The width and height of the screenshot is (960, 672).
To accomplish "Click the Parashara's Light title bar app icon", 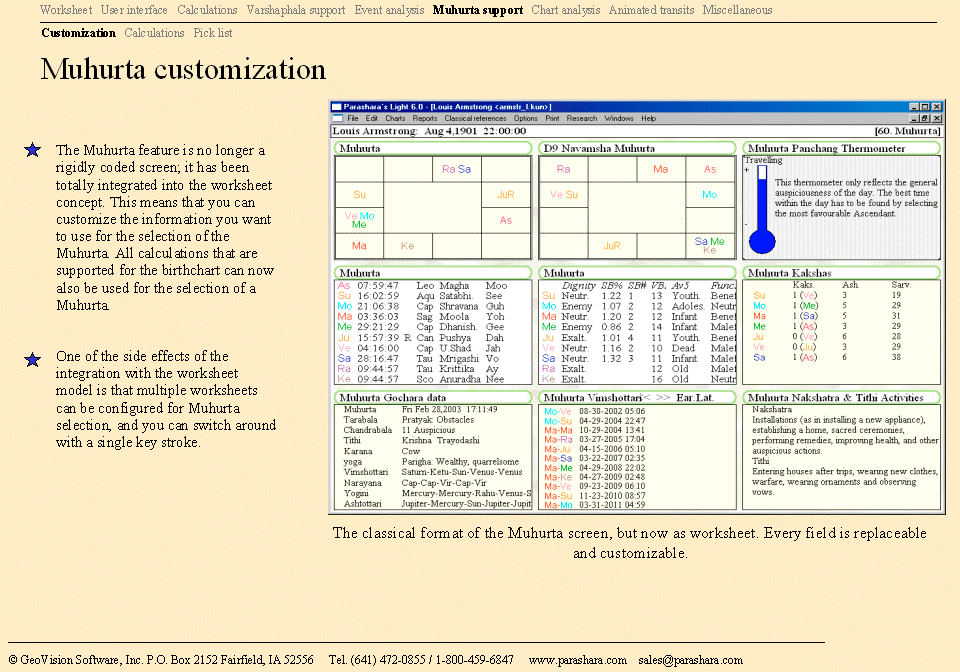I will pos(336,106).
